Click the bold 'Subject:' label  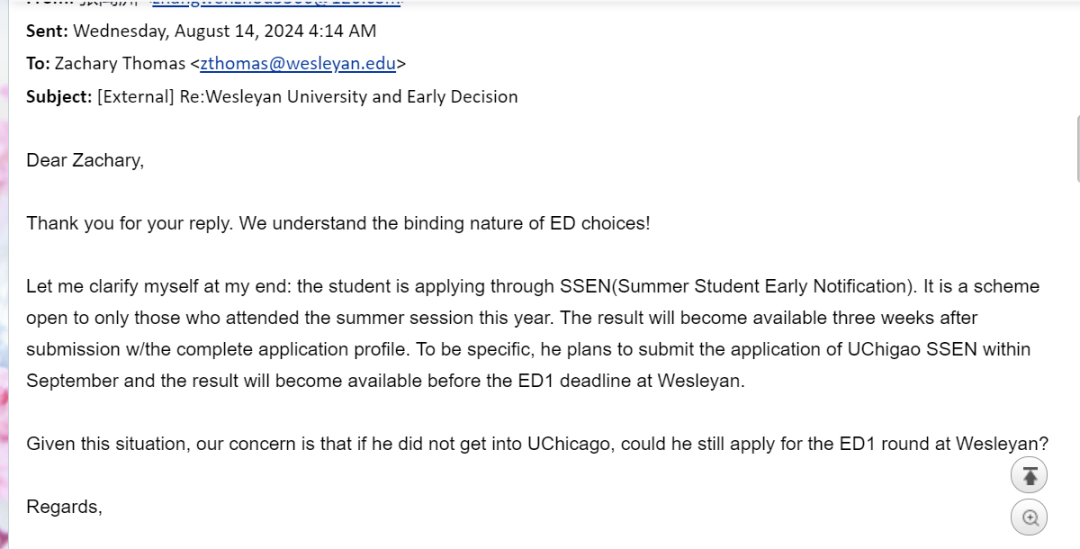coord(59,96)
